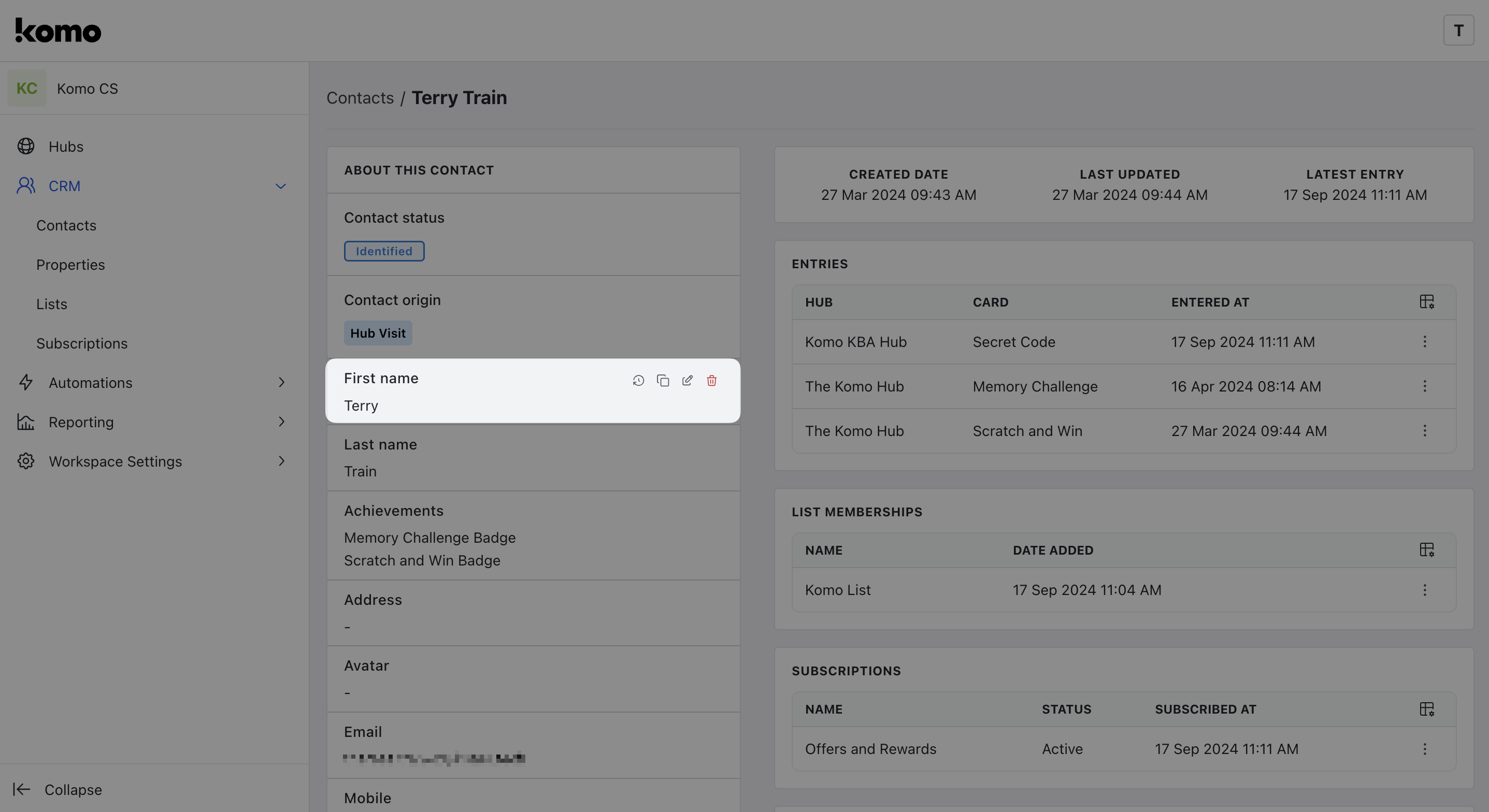The image size is (1489, 812).
Task: Expand the Reporting menu
Action: pos(281,422)
